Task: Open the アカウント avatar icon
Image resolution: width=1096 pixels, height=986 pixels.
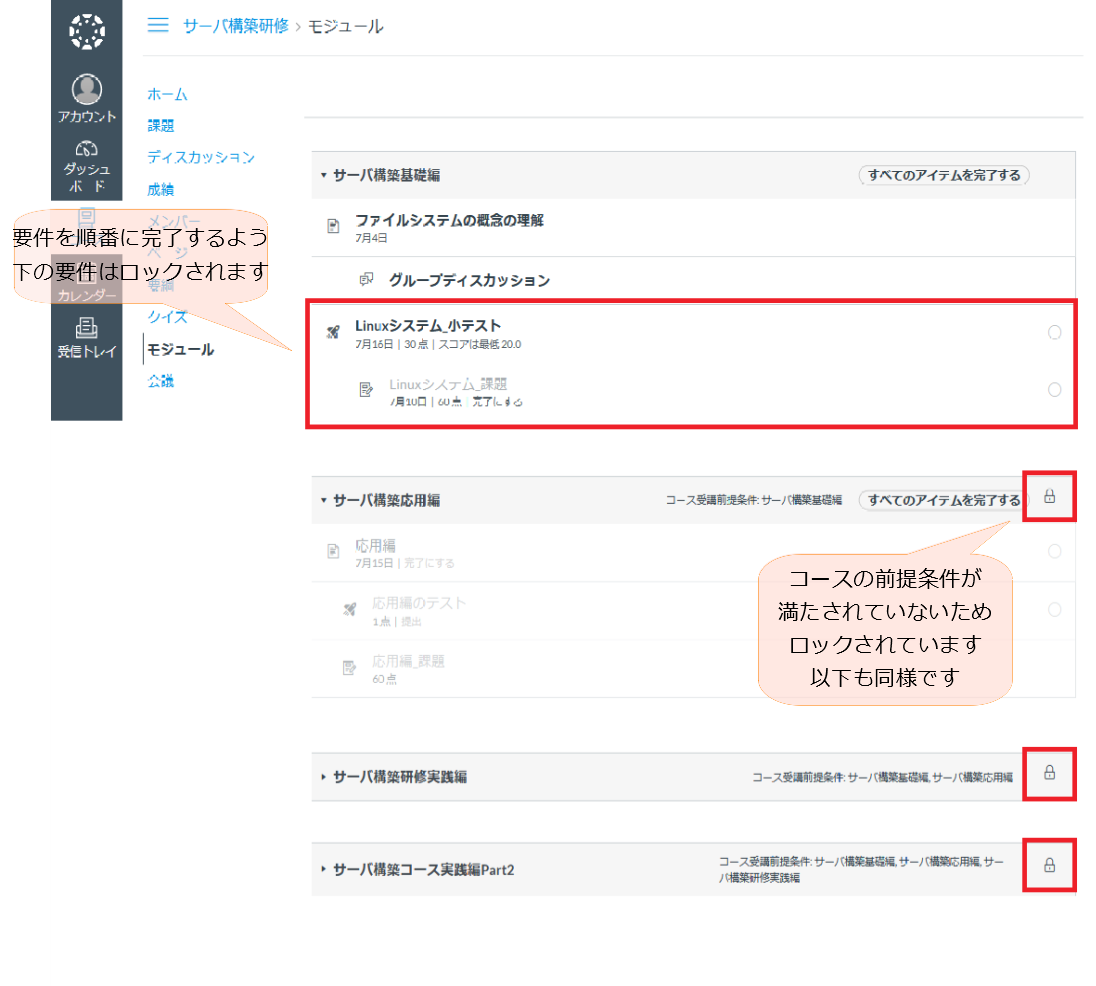Action: point(87,89)
